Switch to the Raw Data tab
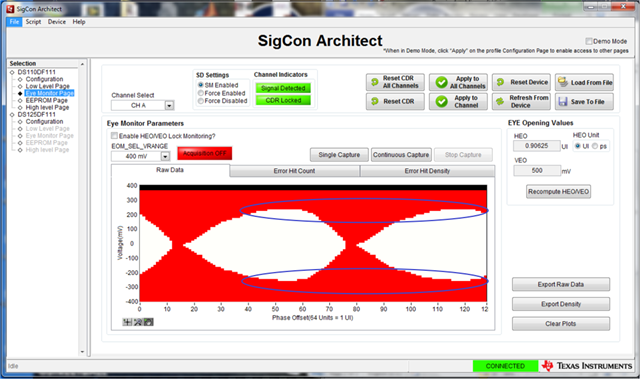 [x=170, y=170]
